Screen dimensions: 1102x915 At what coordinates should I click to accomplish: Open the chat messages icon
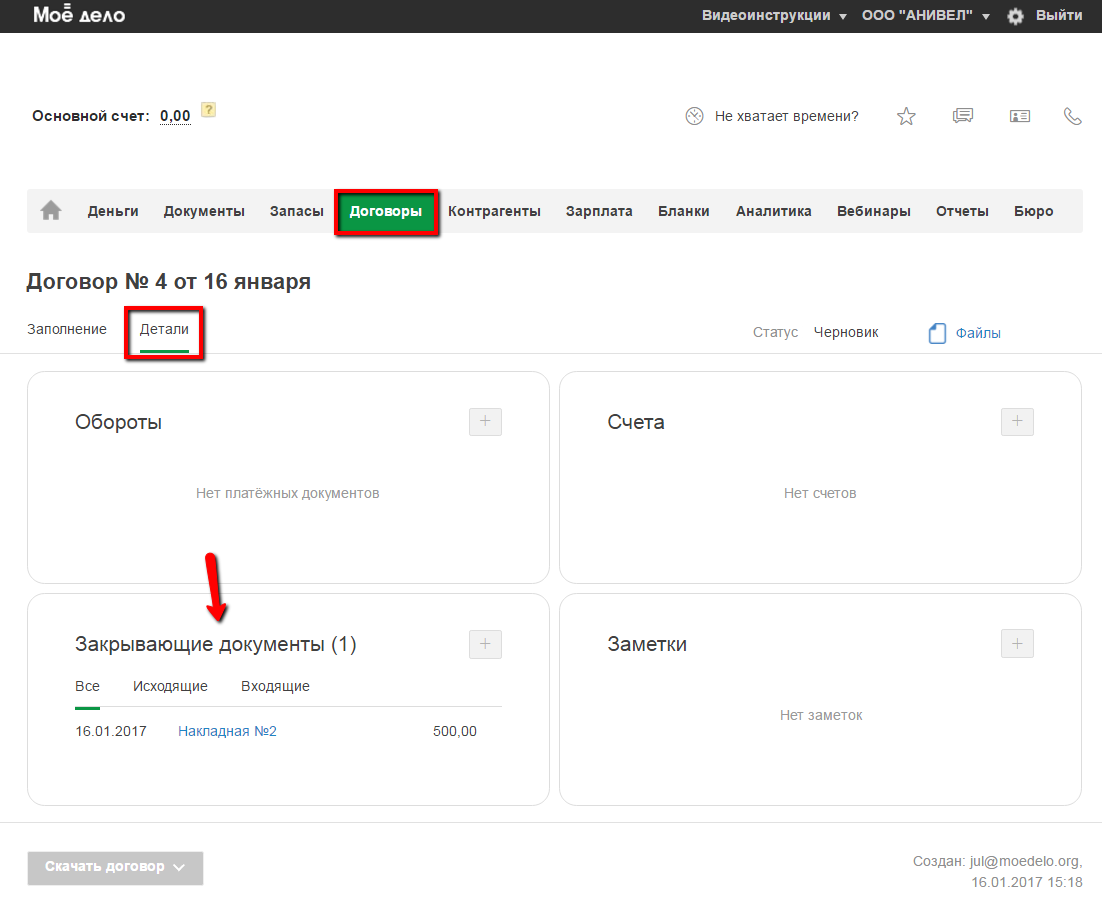coord(963,116)
